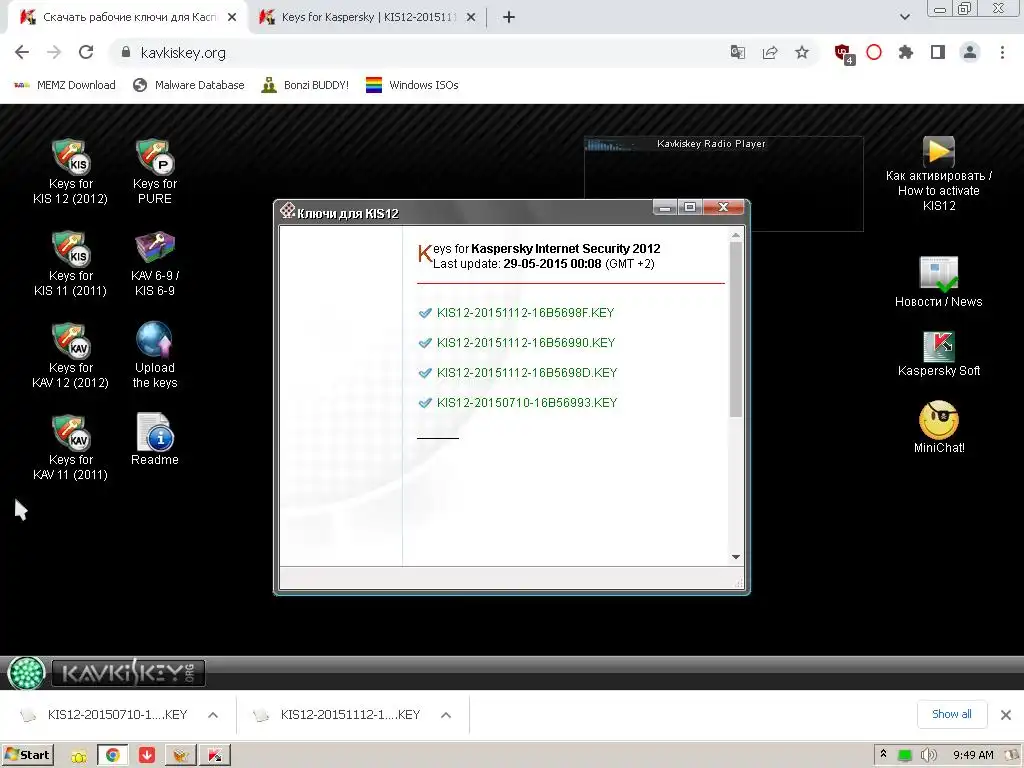Screen dimensions: 1024x768
Task: Click the red circle Opera-style extension icon
Action: 874,52
